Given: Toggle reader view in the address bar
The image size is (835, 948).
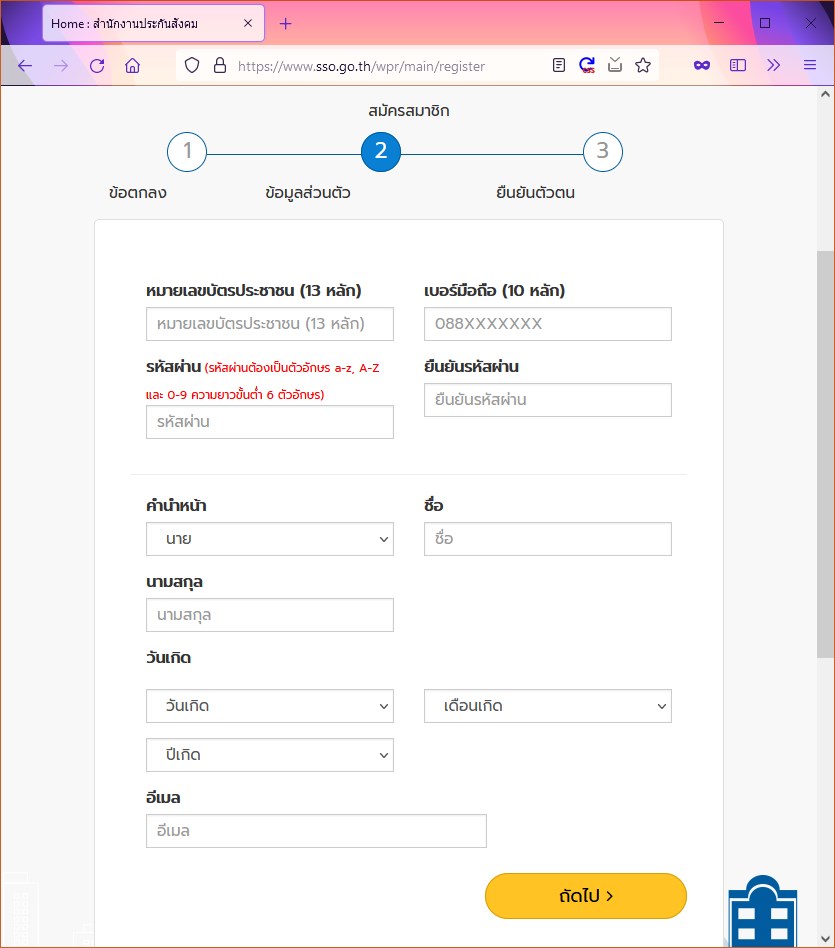Looking at the screenshot, I should click(559, 66).
